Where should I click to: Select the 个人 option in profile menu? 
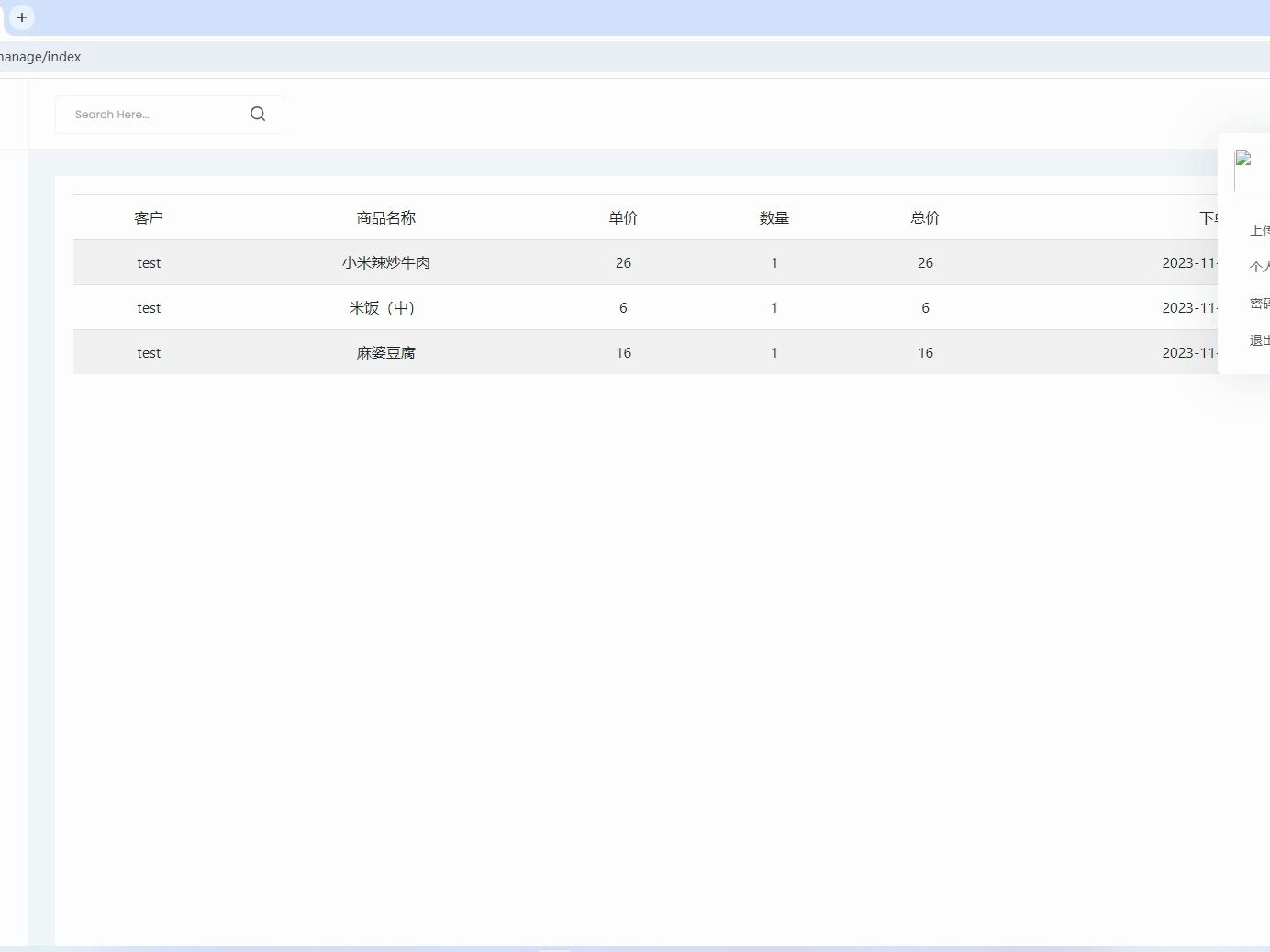click(x=1257, y=267)
